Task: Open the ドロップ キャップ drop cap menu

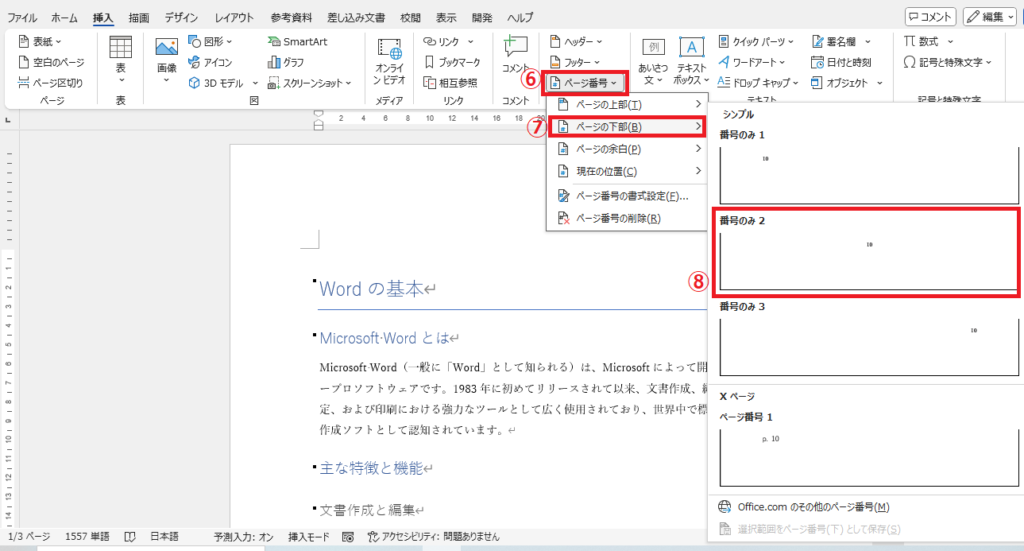Action: click(x=758, y=83)
